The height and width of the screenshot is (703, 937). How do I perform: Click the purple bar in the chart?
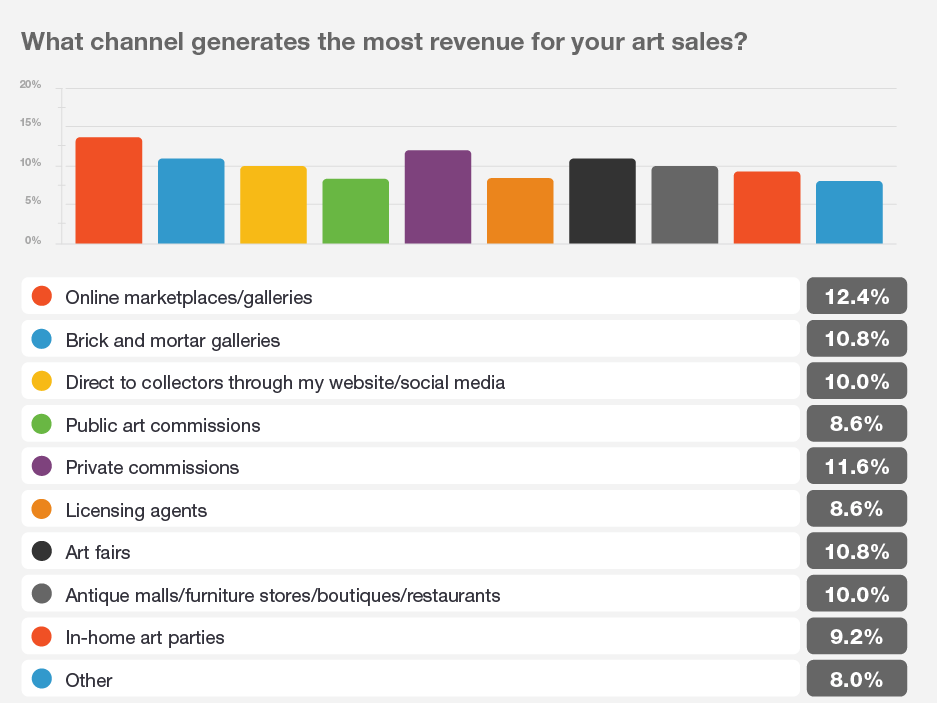tap(438, 197)
